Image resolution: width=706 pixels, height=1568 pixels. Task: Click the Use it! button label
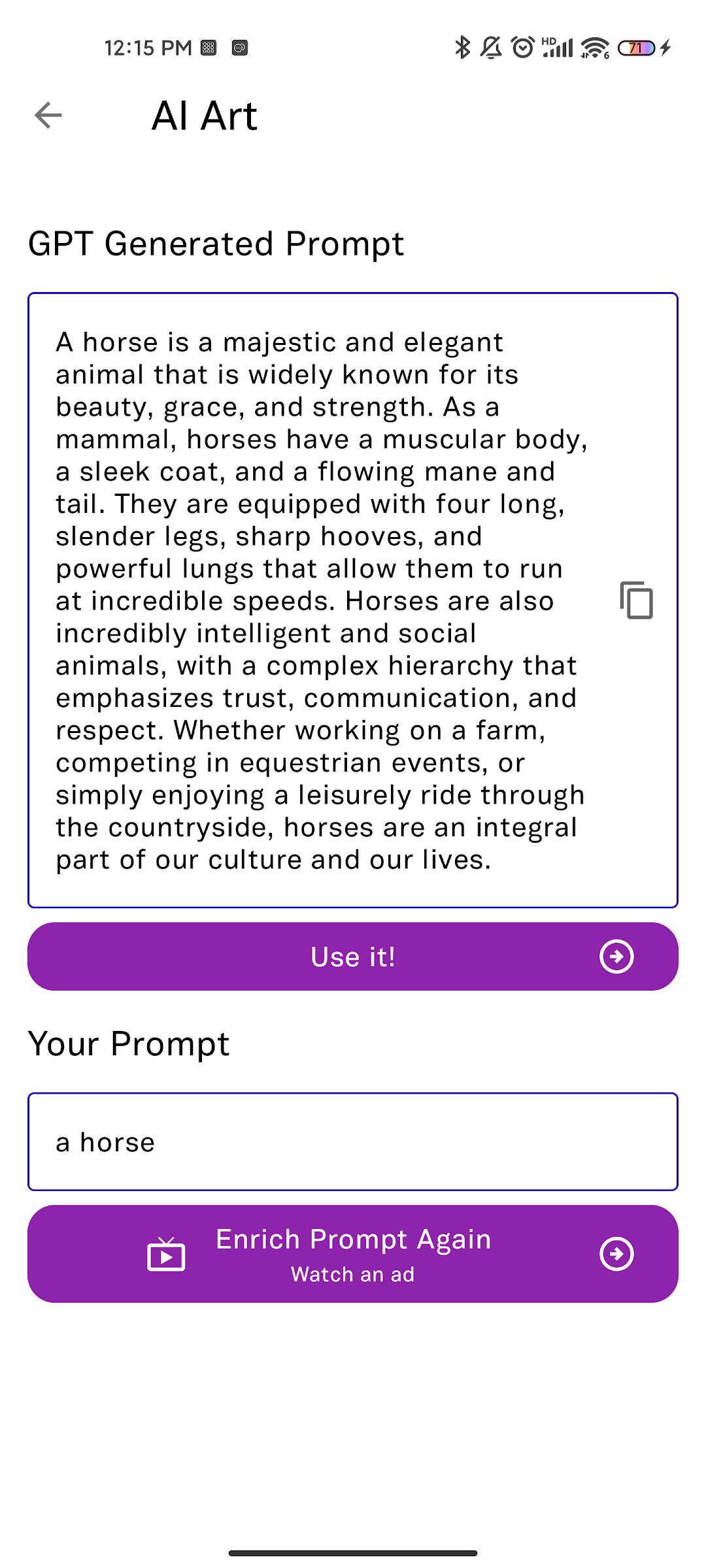click(353, 957)
